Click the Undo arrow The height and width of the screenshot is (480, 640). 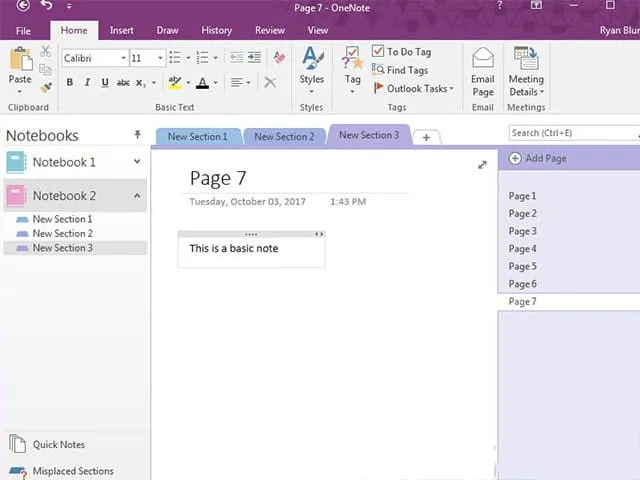point(47,6)
